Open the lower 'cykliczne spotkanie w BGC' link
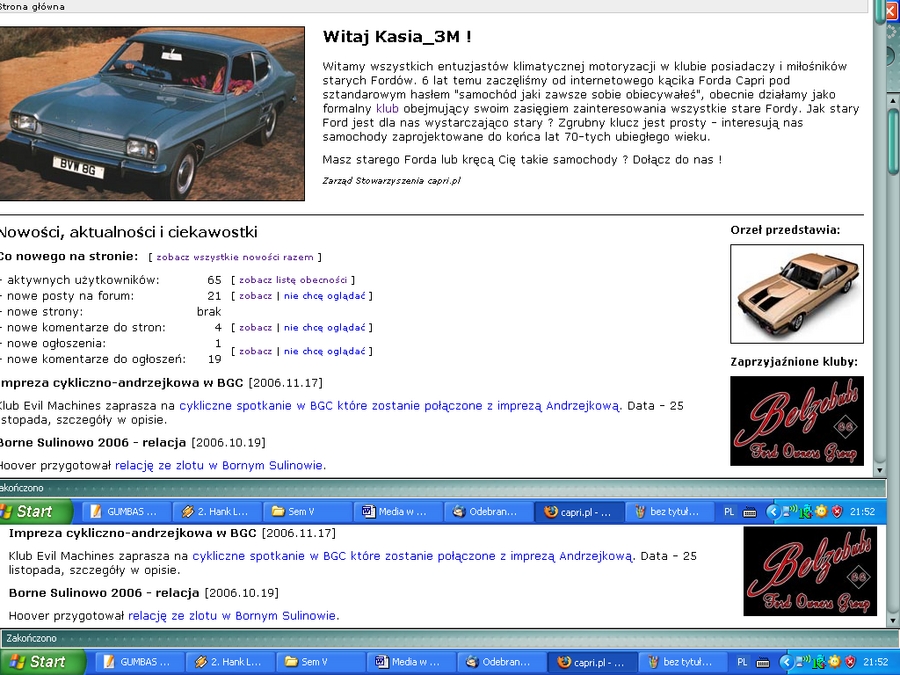Viewport: 900px width, 675px height. click(412, 556)
